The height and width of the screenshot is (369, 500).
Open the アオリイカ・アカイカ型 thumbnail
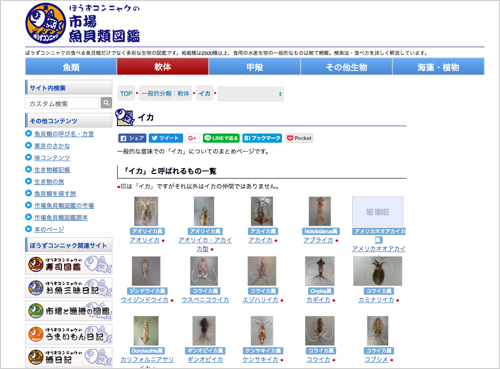click(204, 211)
